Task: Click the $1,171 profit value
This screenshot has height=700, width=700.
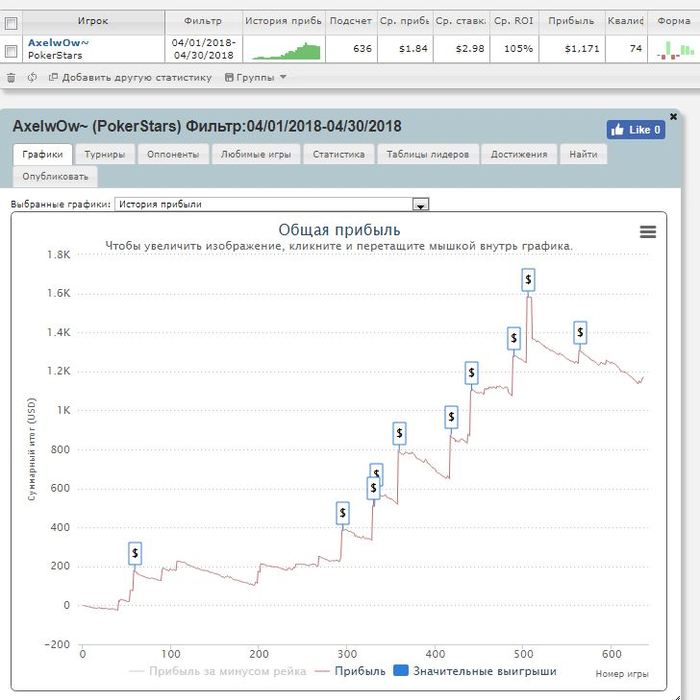Action: click(x=582, y=49)
